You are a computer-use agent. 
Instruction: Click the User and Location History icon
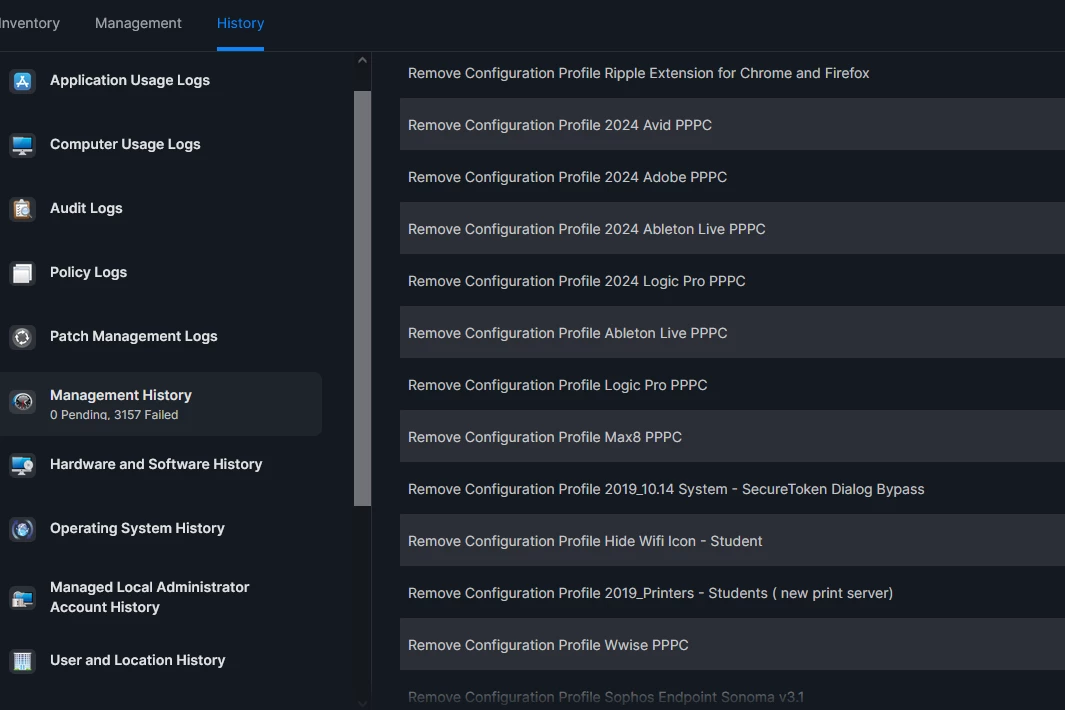(x=22, y=660)
